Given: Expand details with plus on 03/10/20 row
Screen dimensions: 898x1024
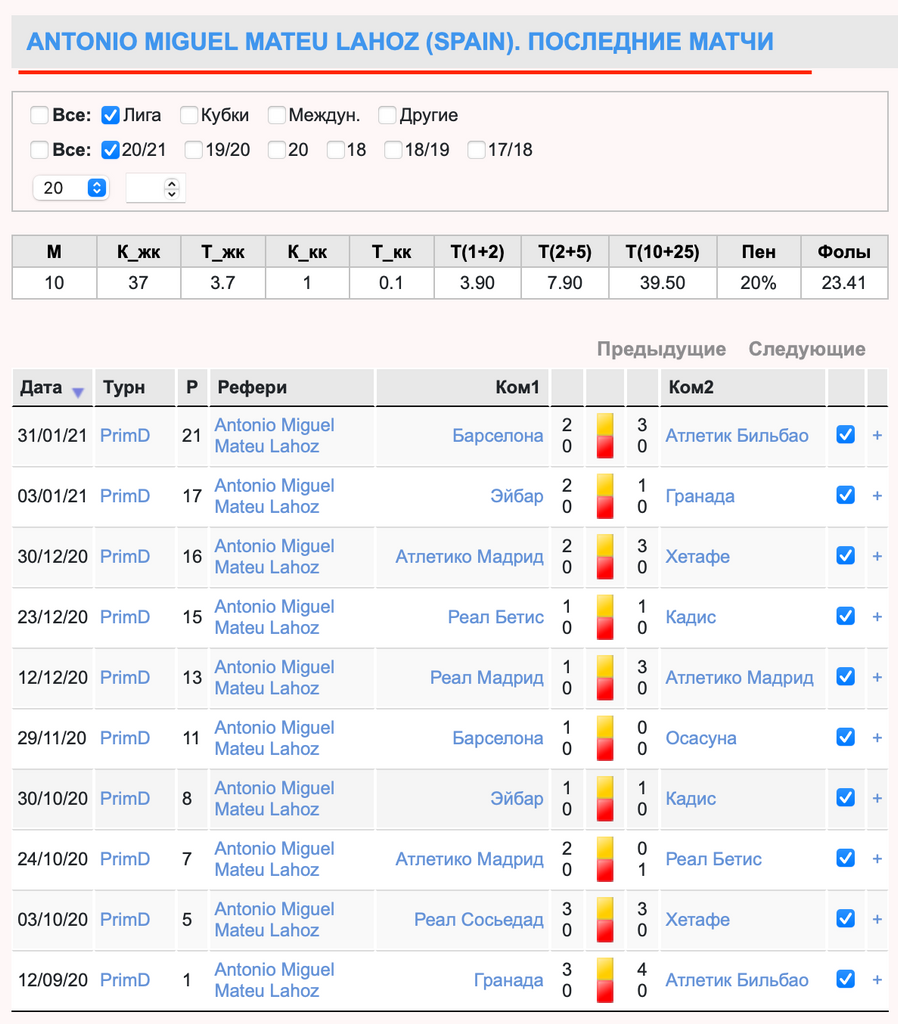Looking at the screenshot, I should tap(877, 920).
